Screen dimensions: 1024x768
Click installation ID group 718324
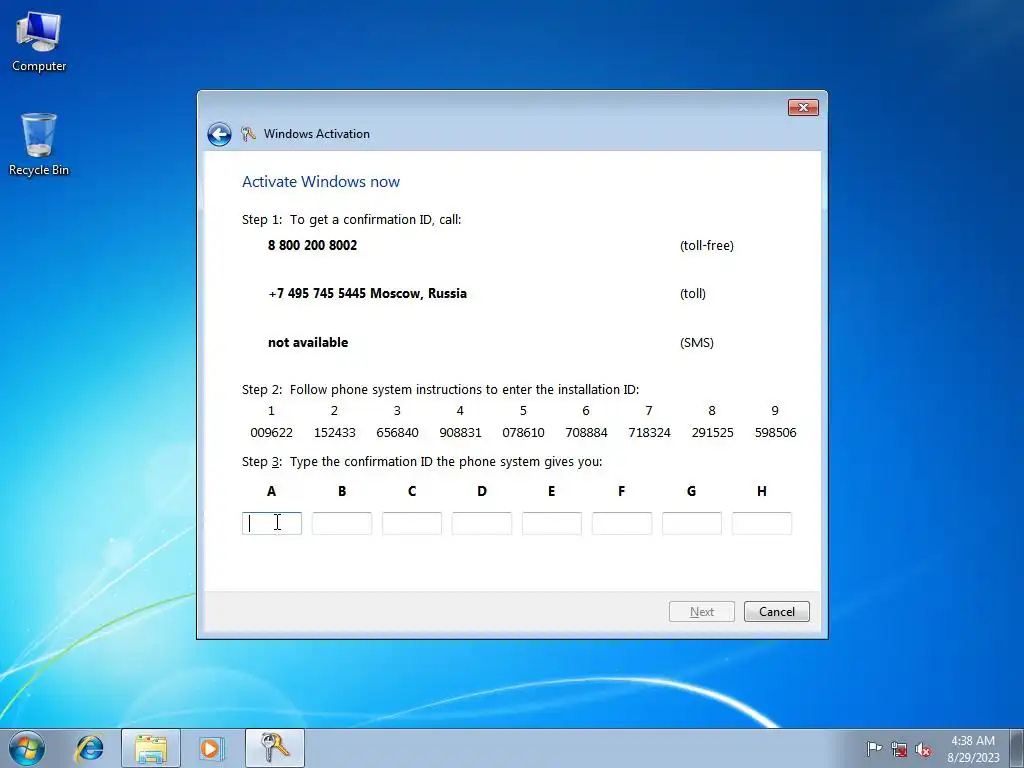[649, 432]
